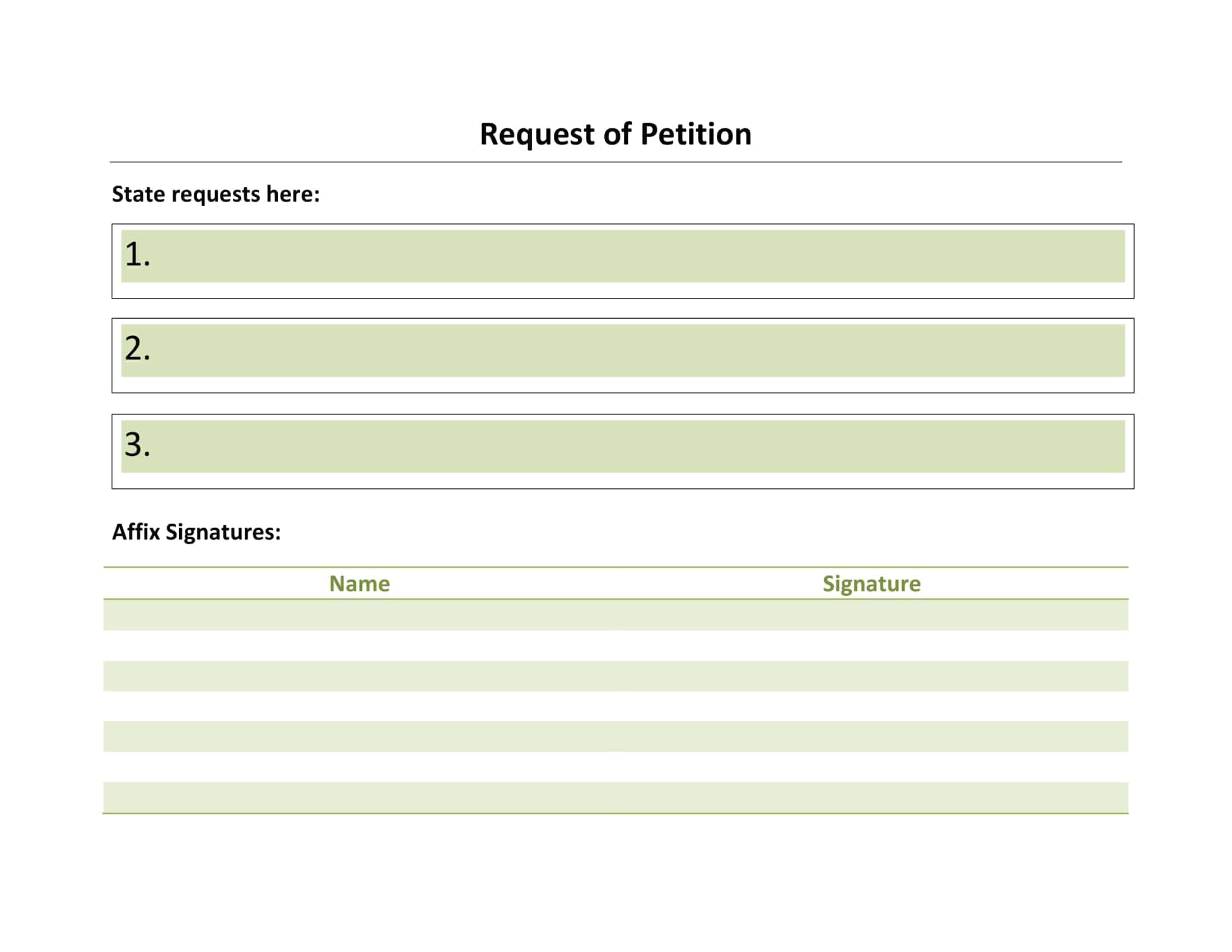Viewport: 1232px width, 952px height.
Task: Click the State requests here label
Action: [216, 194]
